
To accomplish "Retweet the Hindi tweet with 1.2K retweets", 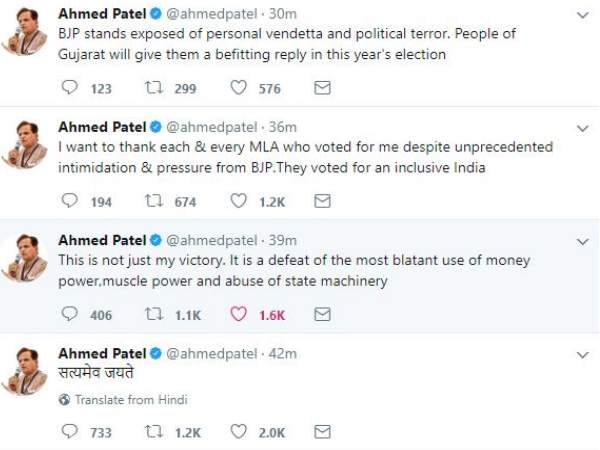I will [154, 432].
